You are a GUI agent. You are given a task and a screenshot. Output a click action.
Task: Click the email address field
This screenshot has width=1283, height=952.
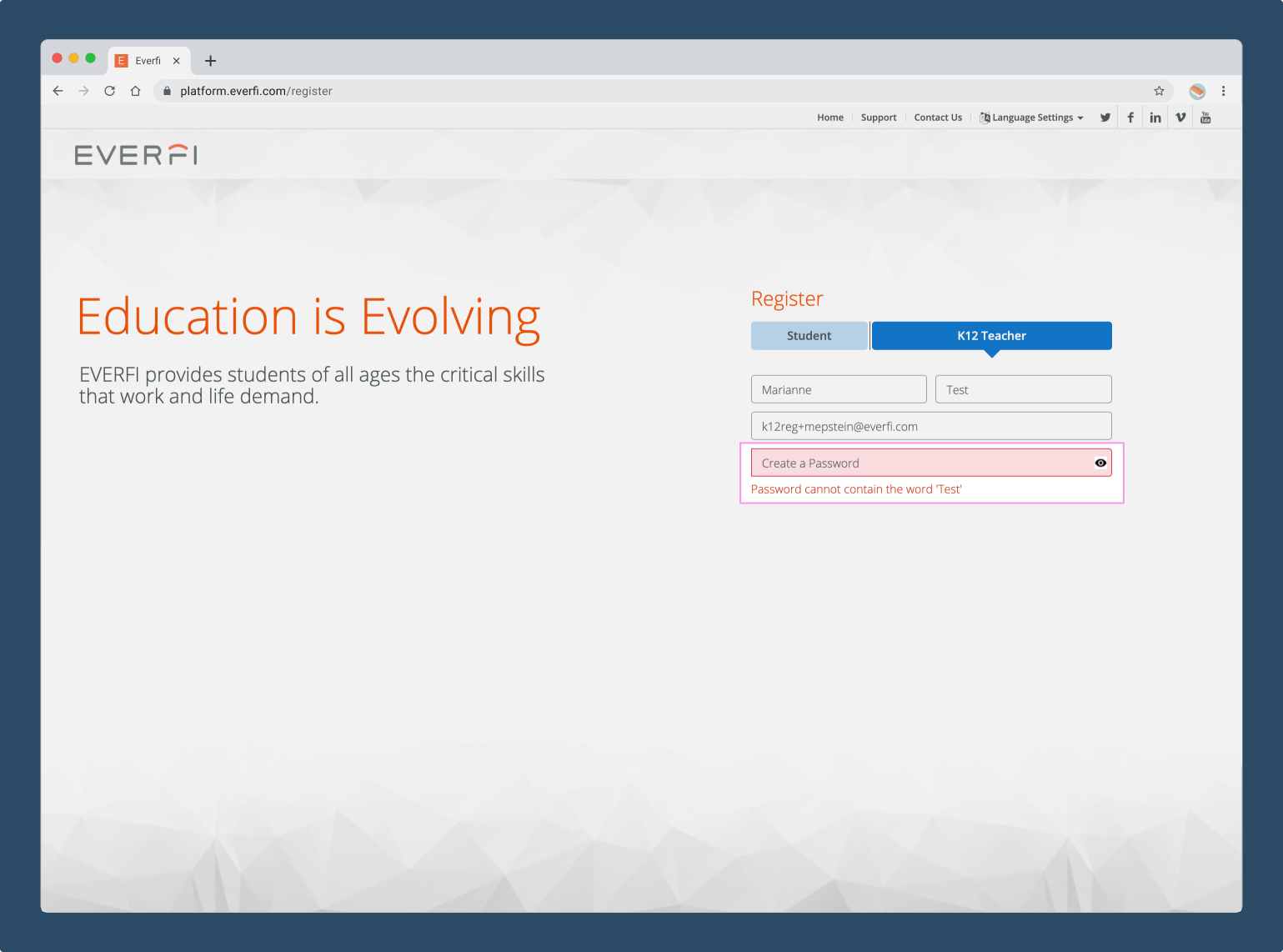[931, 426]
